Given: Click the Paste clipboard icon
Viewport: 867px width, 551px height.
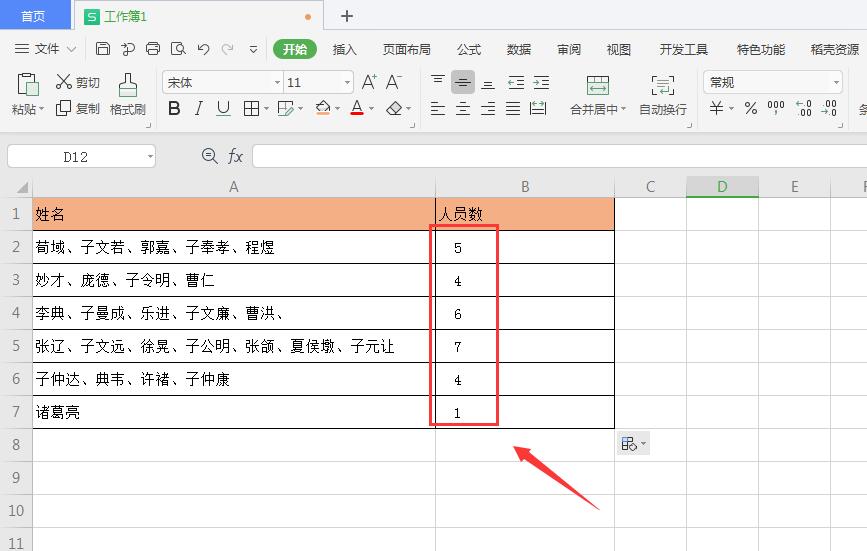Looking at the screenshot, I should pyautogui.click(x=28, y=85).
